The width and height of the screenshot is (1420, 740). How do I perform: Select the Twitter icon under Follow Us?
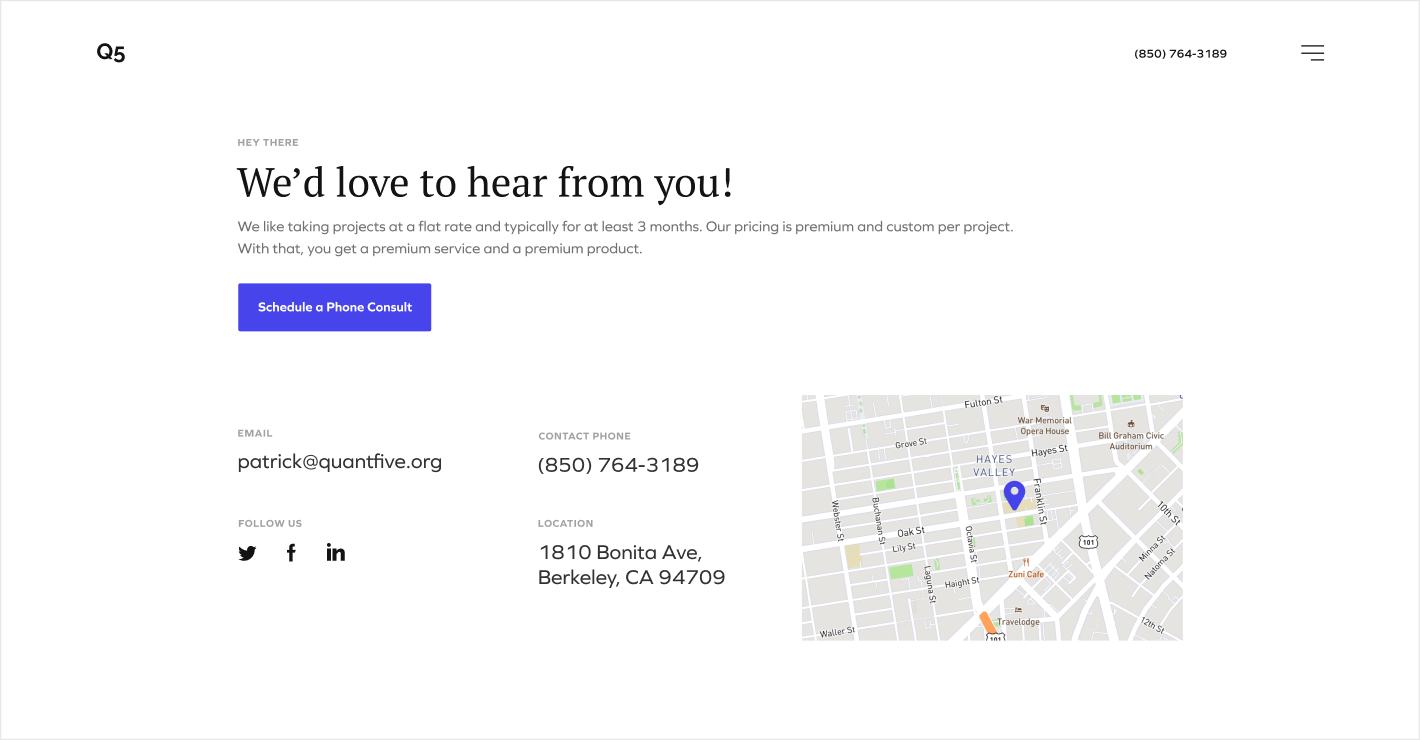[x=247, y=552]
